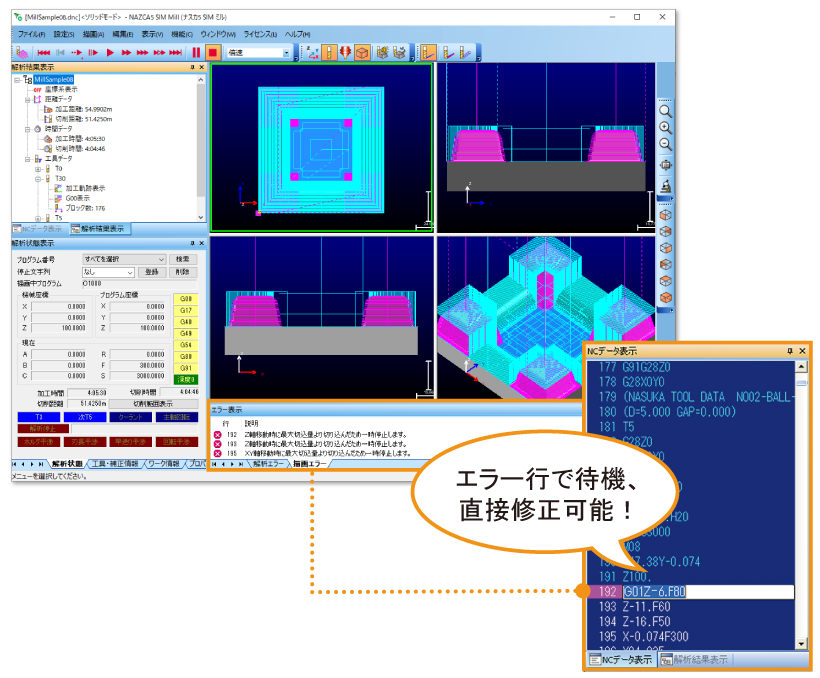The height and width of the screenshot is (678, 820).
Task: Click the bottom orange cube view icon
Action: [x=665, y=298]
